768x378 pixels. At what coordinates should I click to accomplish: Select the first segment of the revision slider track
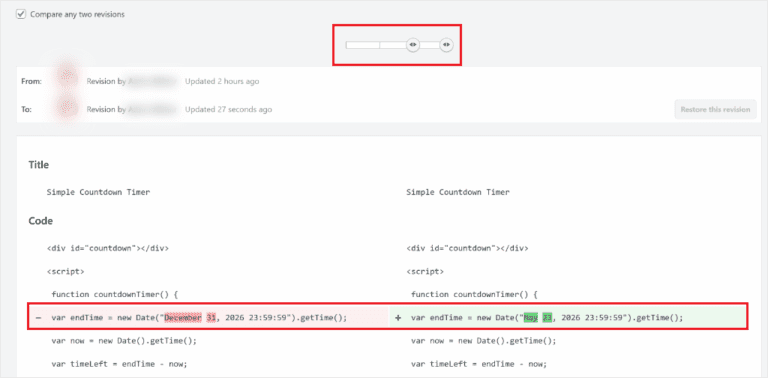(362, 45)
